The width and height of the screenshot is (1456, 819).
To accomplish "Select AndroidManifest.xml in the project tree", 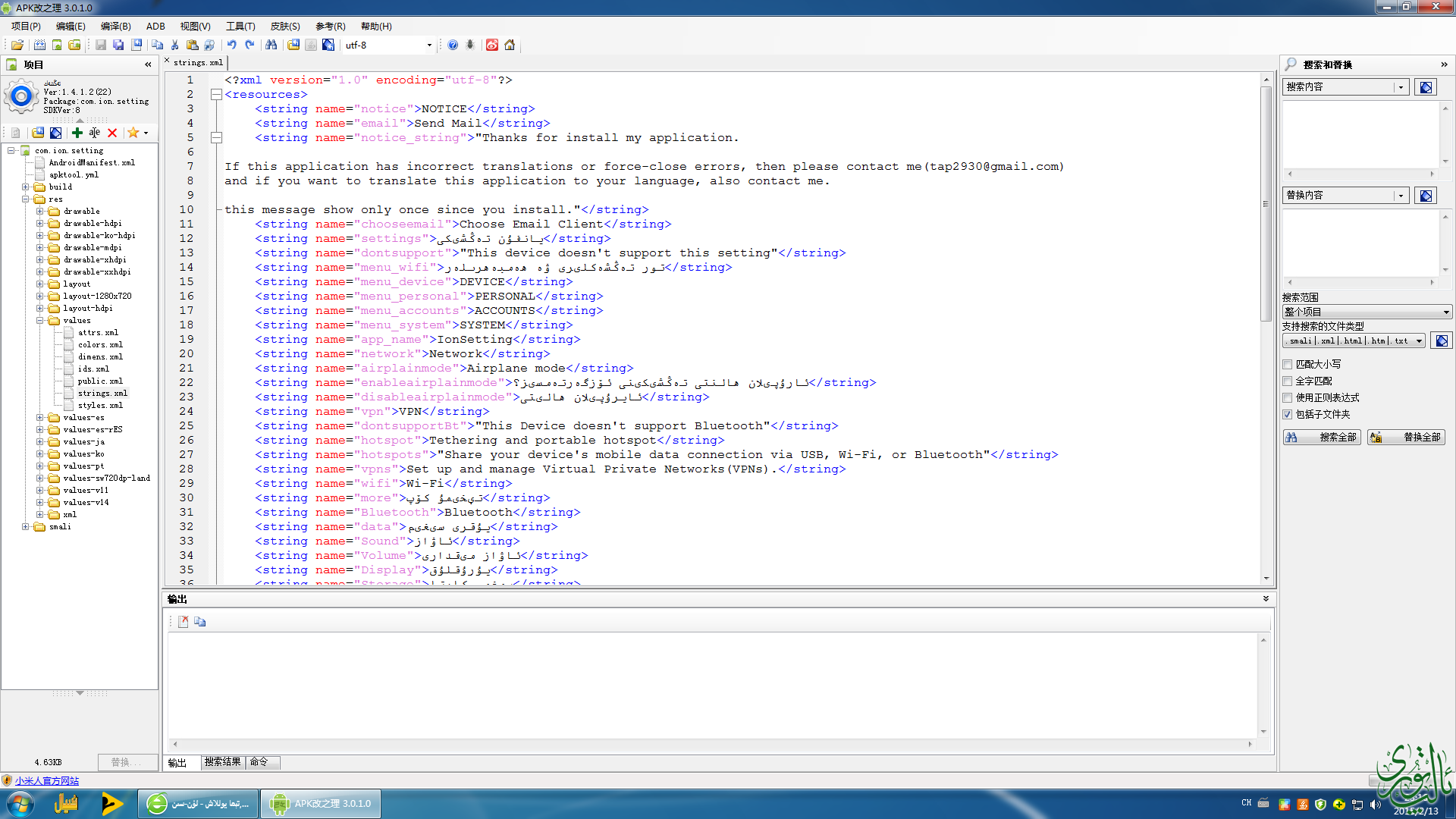I will (92, 163).
